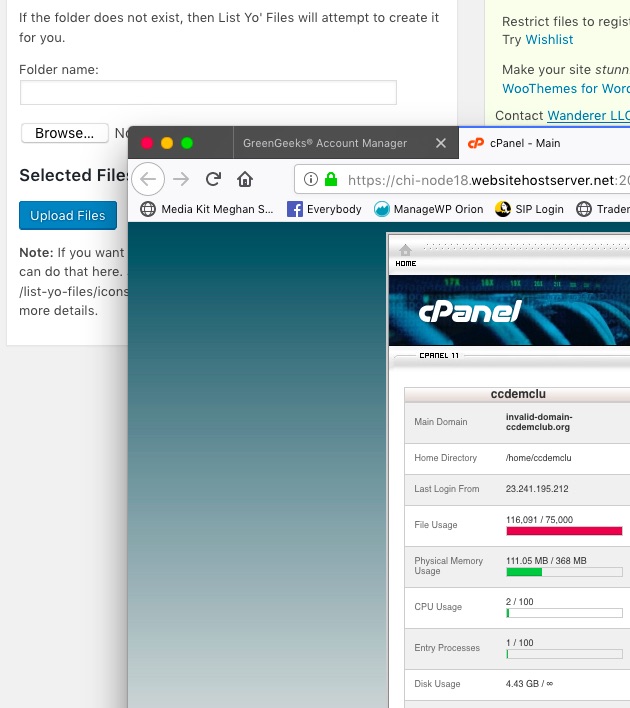Reload the cPanel page

coord(213,179)
